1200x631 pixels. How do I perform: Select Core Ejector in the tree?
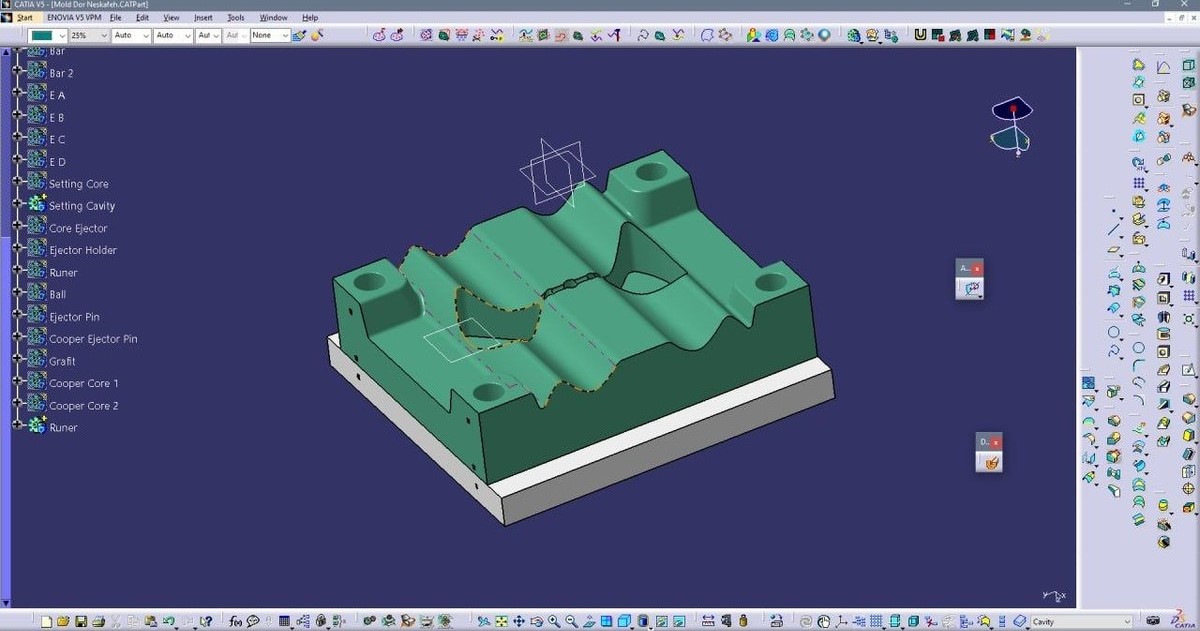click(78, 228)
